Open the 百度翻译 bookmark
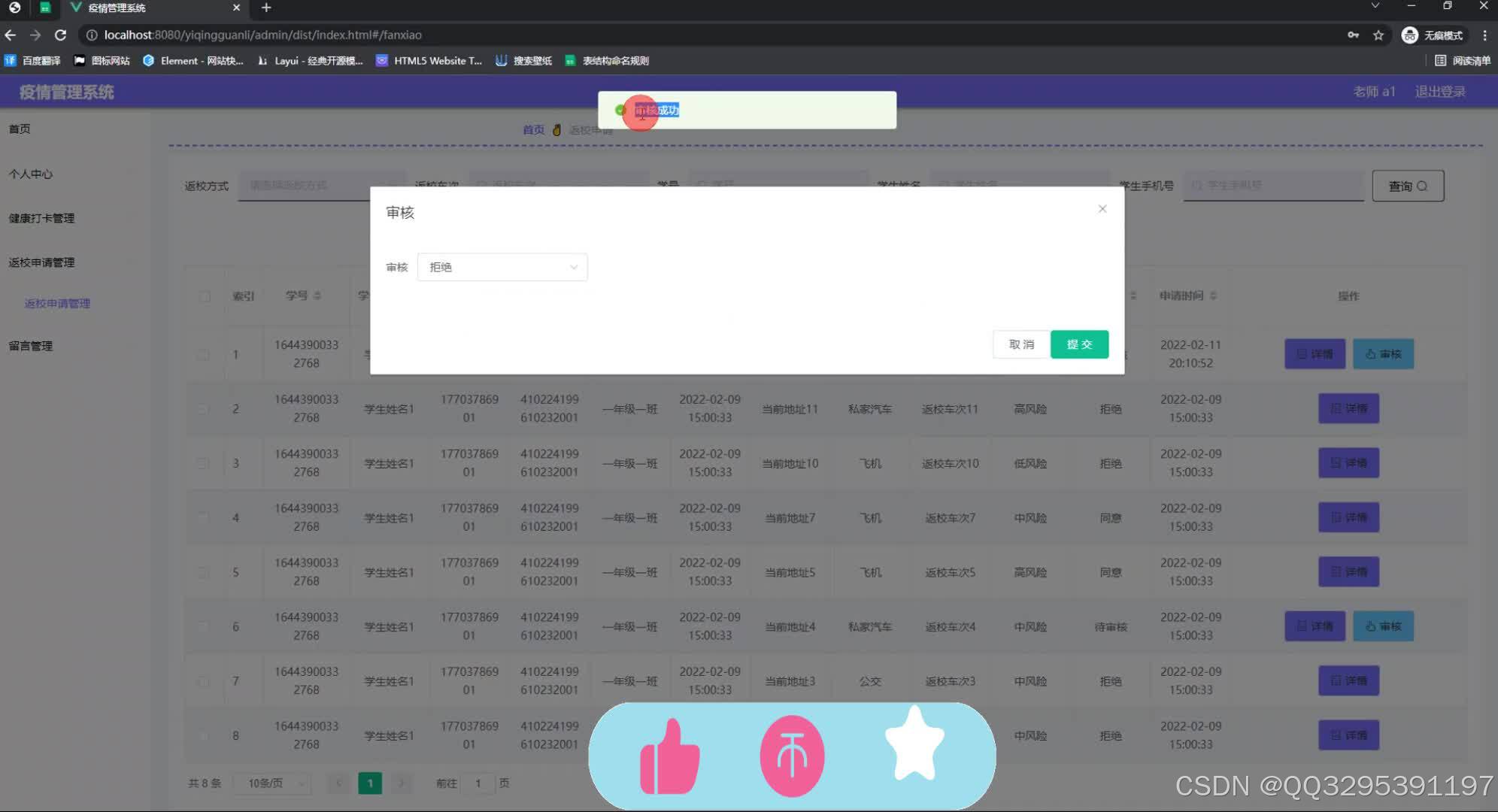This screenshot has width=1498, height=812. (x=32, y=61)
